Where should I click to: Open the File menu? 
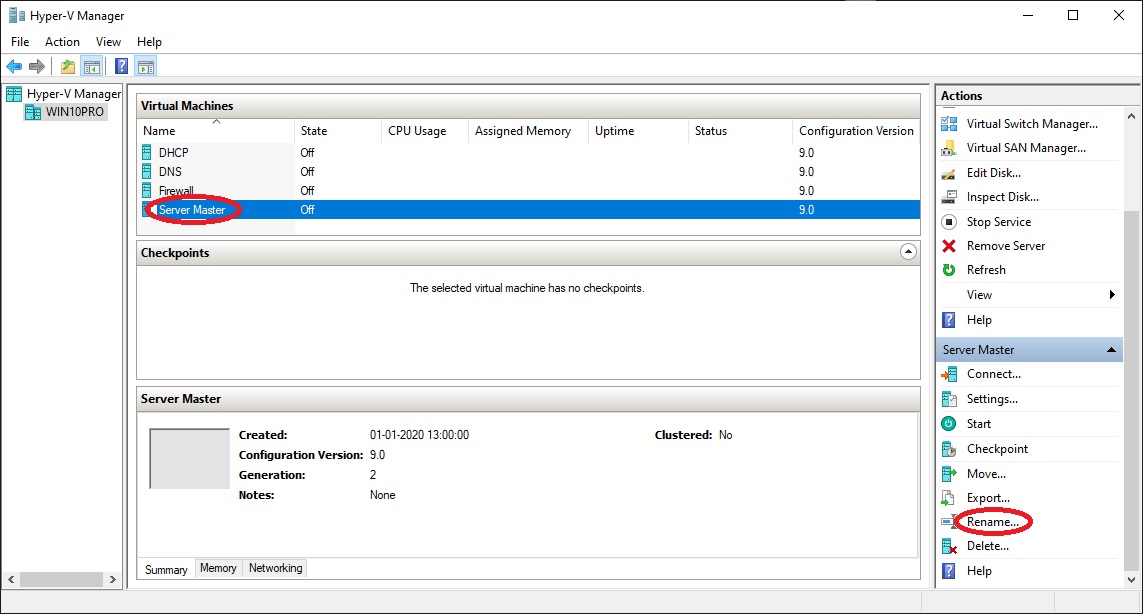[20, 42]
